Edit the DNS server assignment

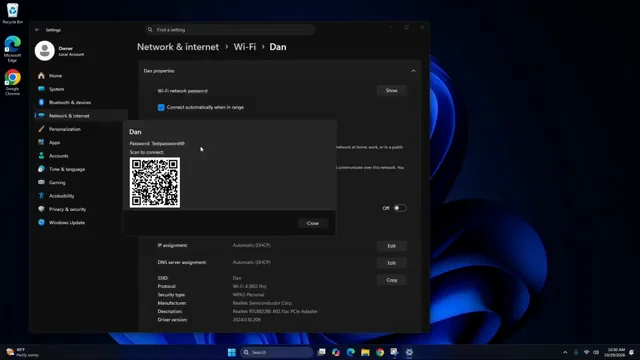tap(391, 263)
